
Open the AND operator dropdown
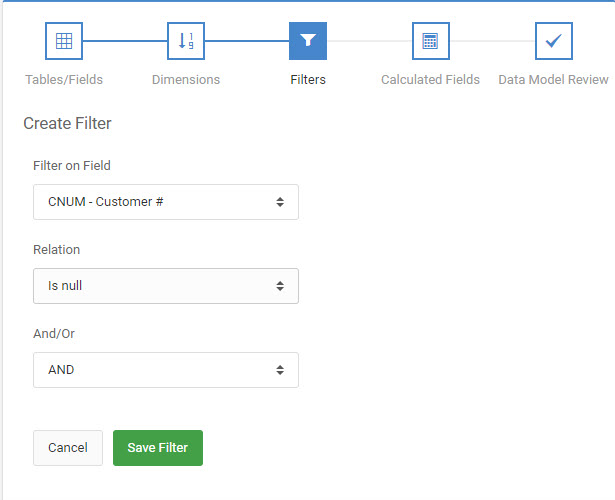click(166, 370)
